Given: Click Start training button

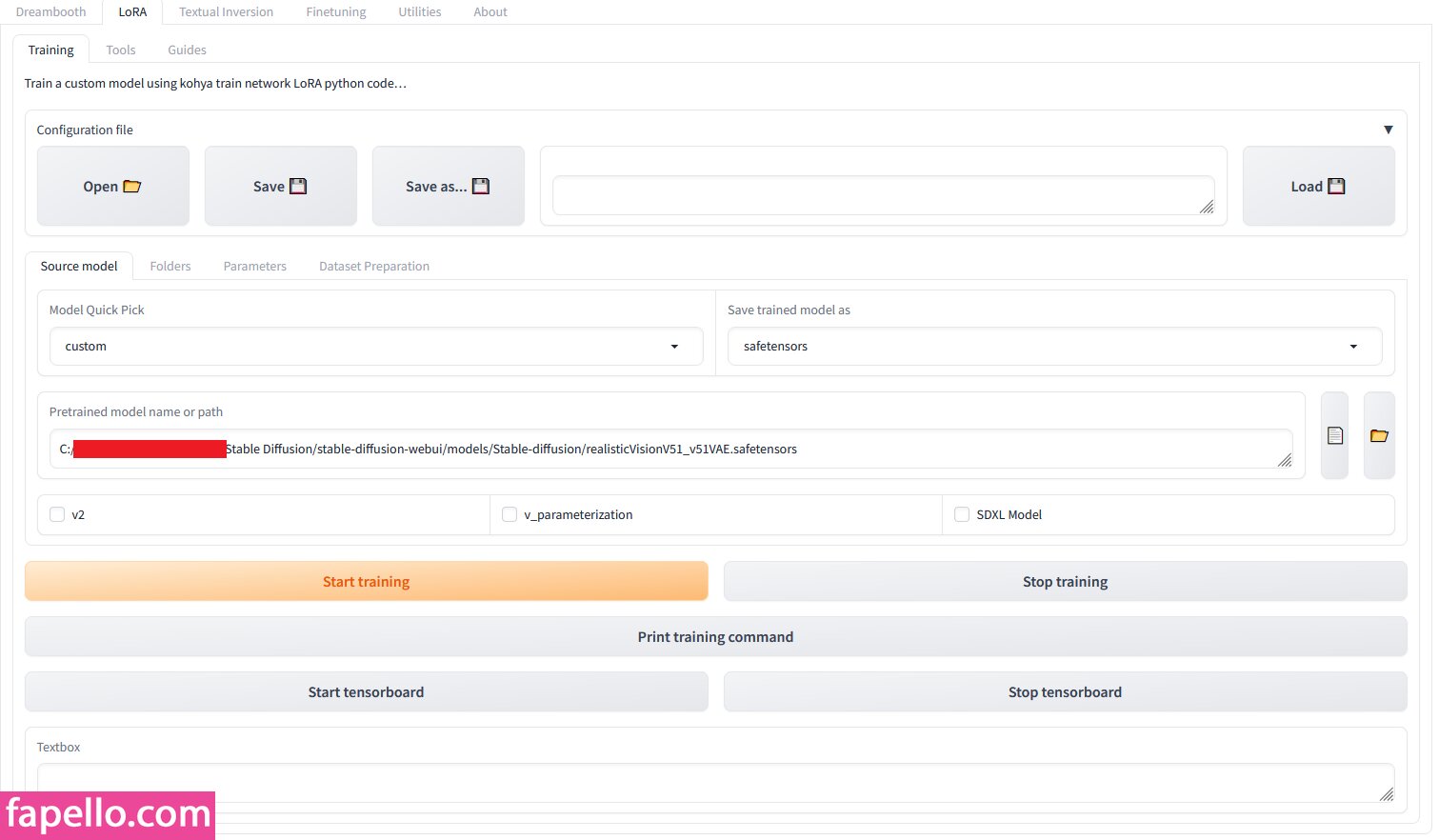Looking at the screenshot, I should coord(367,581).
